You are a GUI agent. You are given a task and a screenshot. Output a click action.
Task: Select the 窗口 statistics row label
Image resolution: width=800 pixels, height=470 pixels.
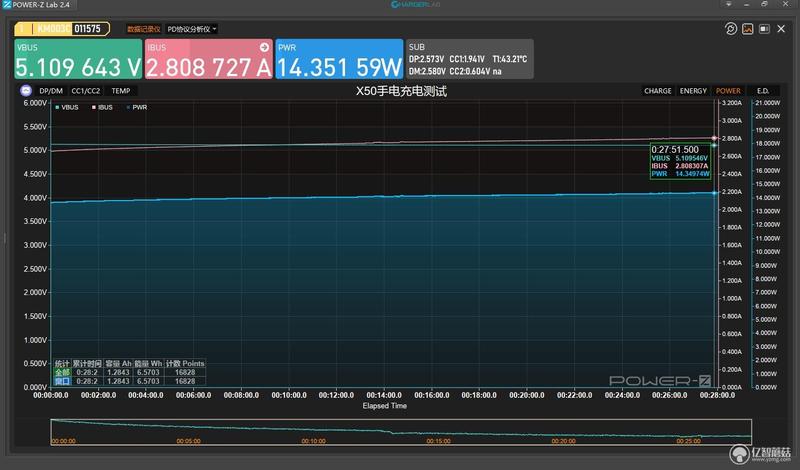62,381
